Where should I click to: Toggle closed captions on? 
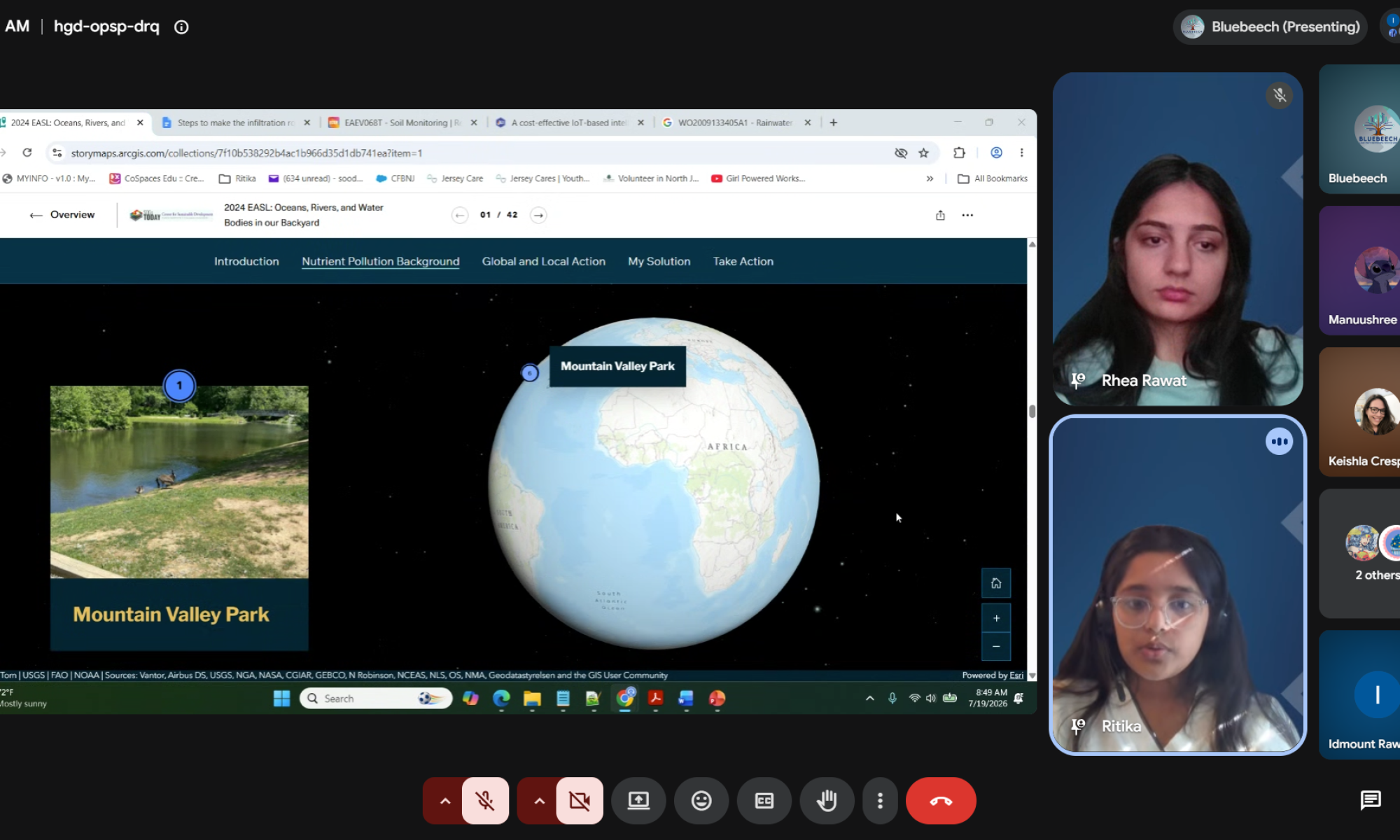[764, 800]
